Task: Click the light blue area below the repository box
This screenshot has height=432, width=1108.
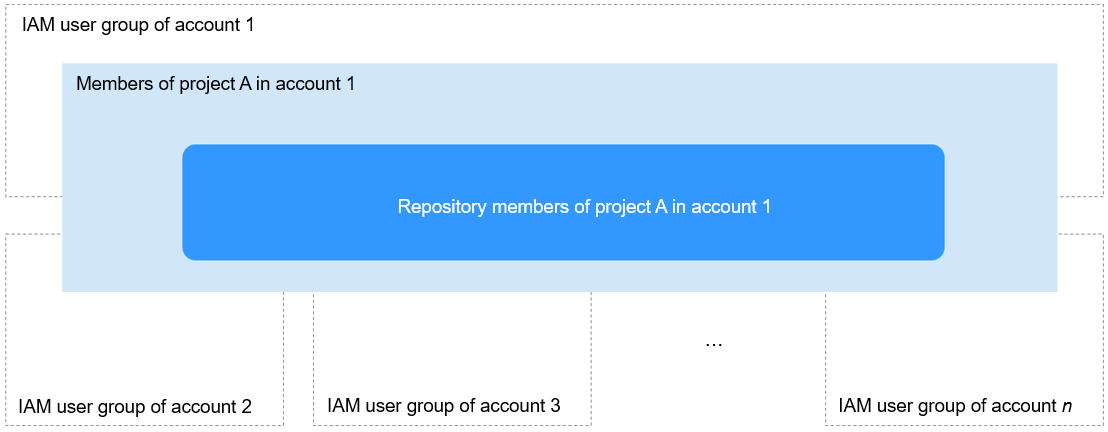Action: click(560, 276)
